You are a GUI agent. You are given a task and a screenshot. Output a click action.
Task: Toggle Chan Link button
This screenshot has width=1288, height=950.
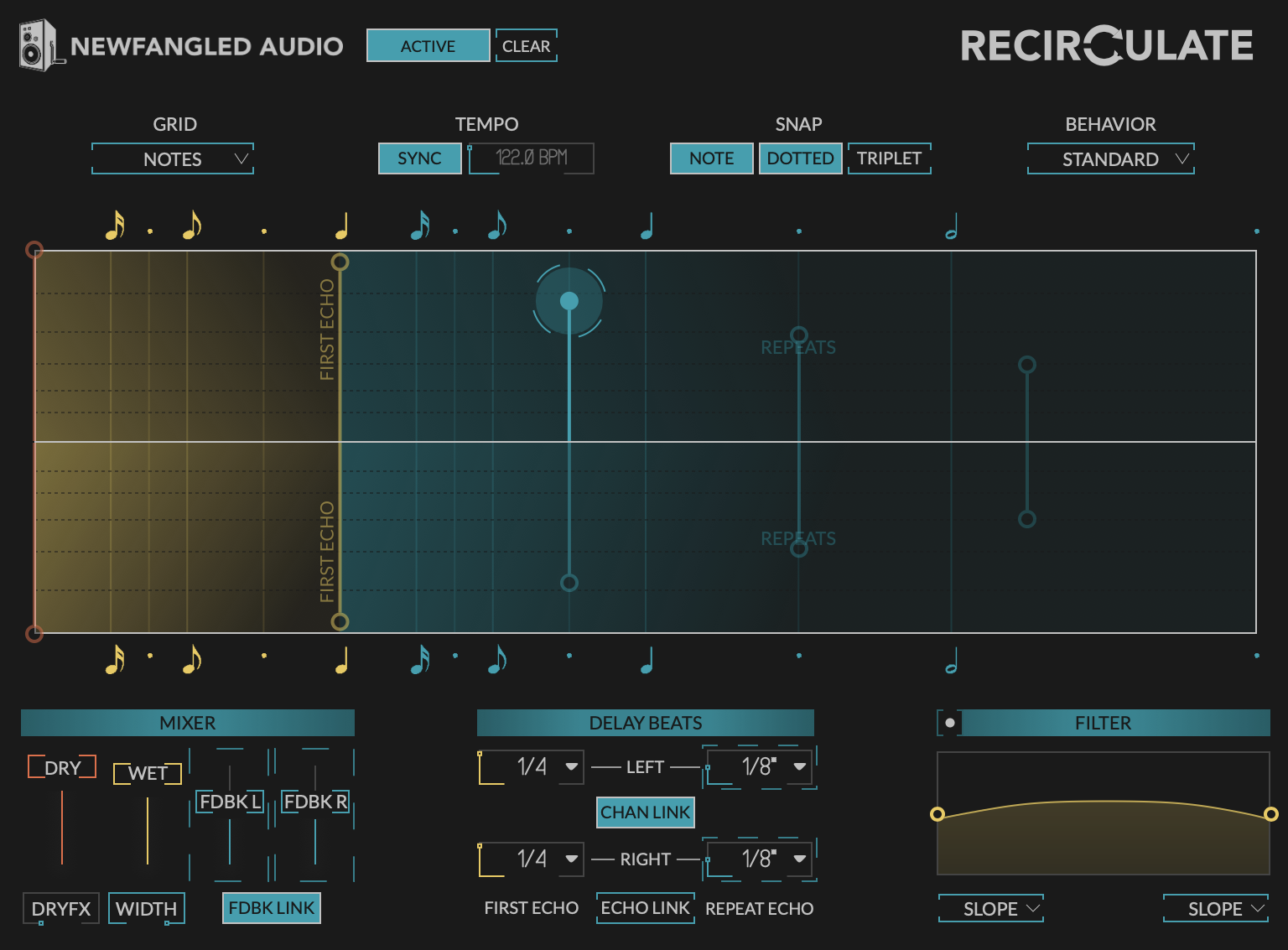pyautogui.click(x=646, y=812)
